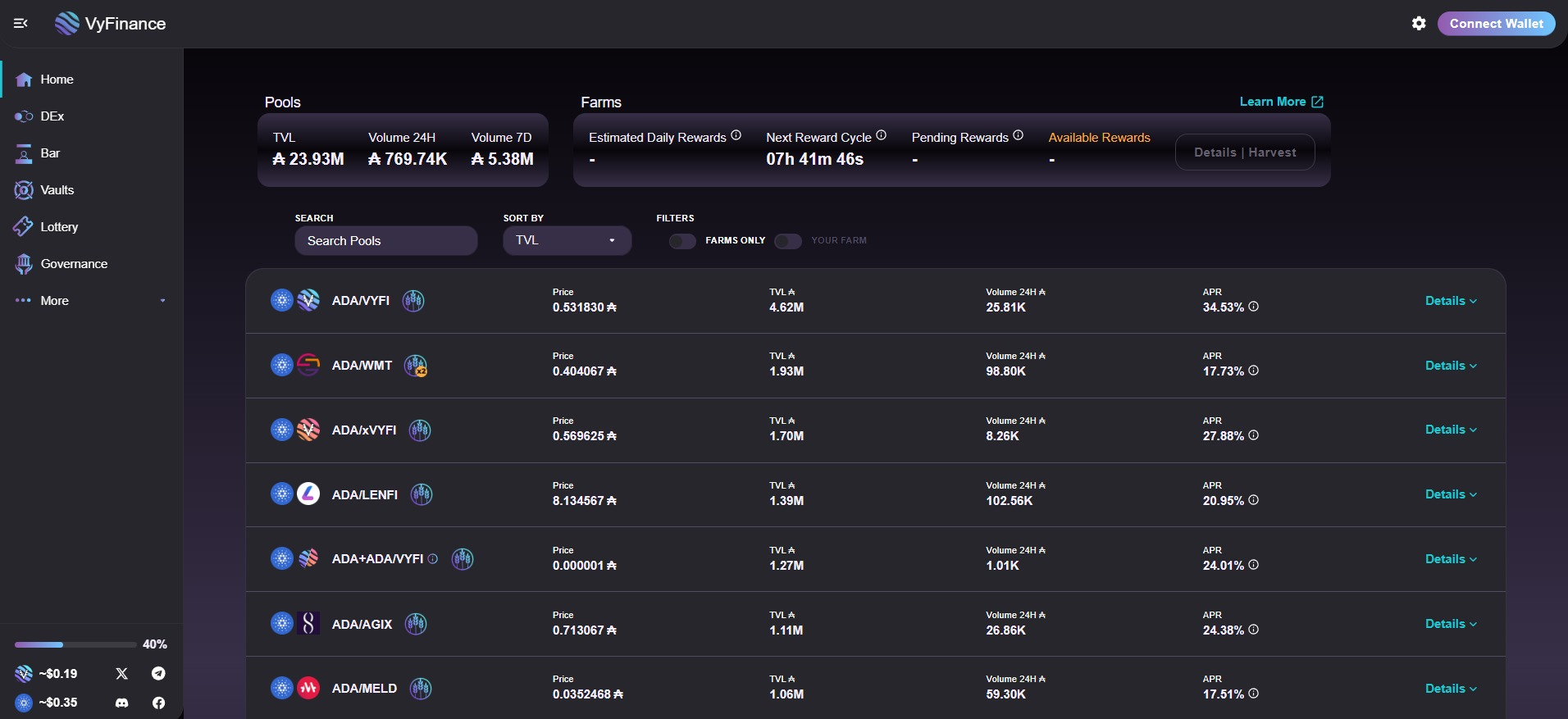Click the APR info icon for ADA/WMT
The image size is (1568, 719).
1253,371
